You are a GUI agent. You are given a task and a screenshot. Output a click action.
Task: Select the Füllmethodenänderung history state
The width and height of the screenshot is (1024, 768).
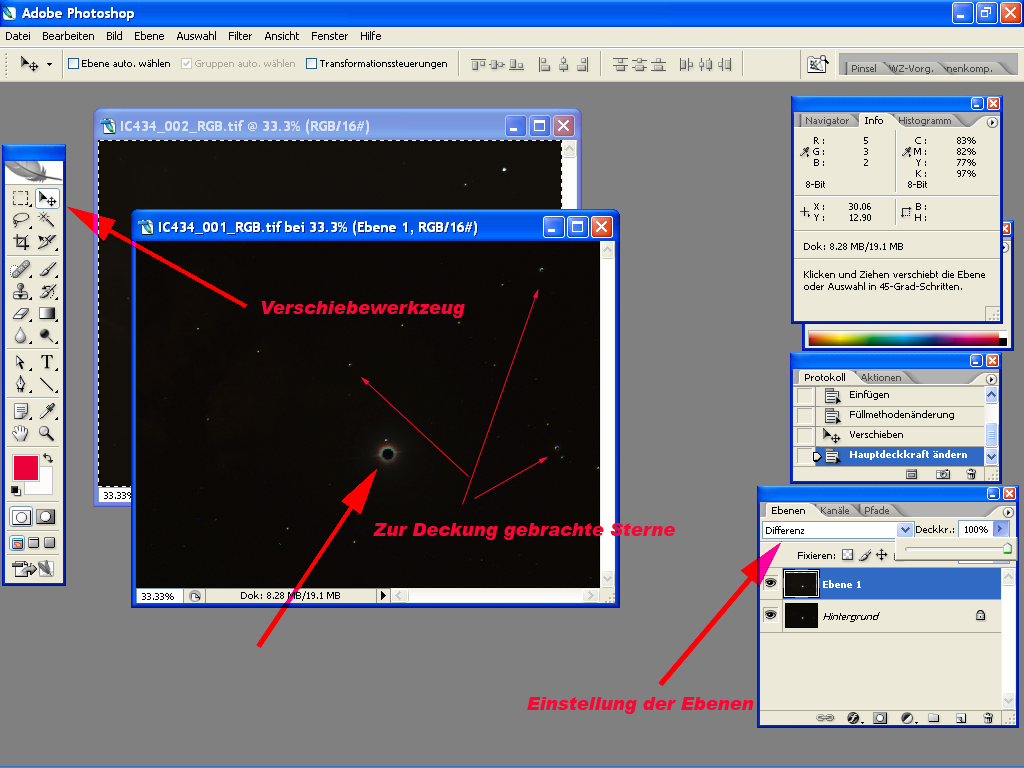click(901, 415)
